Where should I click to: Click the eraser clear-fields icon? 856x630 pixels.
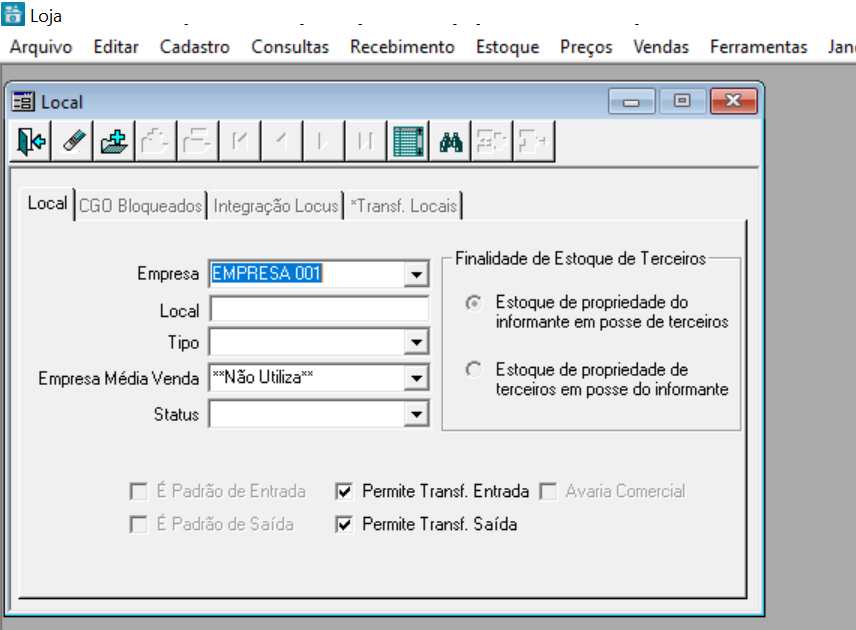(x=73, y=141)
